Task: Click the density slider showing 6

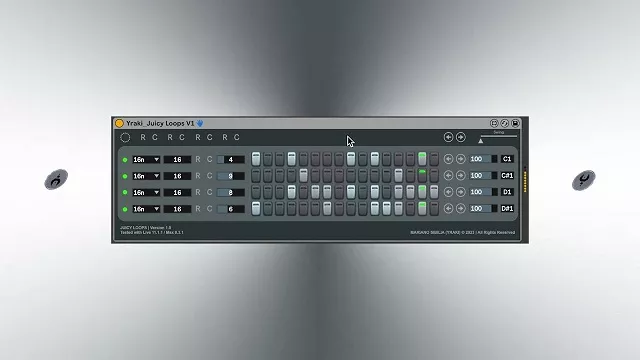Action: coord(231,209)
